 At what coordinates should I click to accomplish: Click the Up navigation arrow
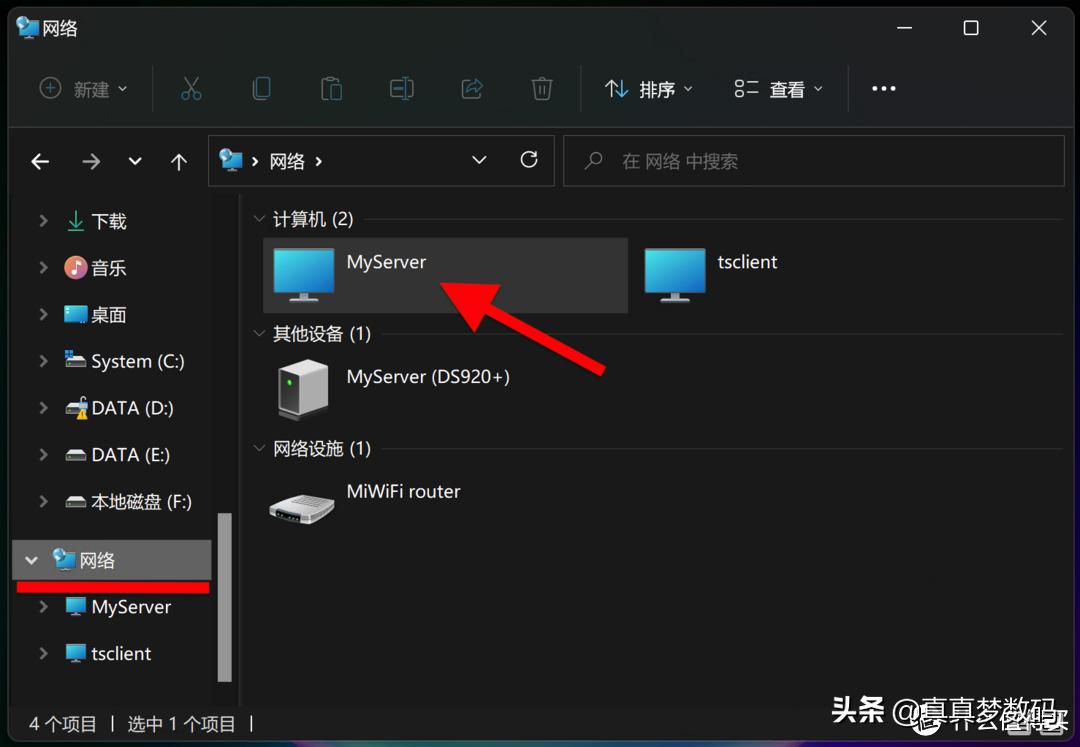[178, 160]
